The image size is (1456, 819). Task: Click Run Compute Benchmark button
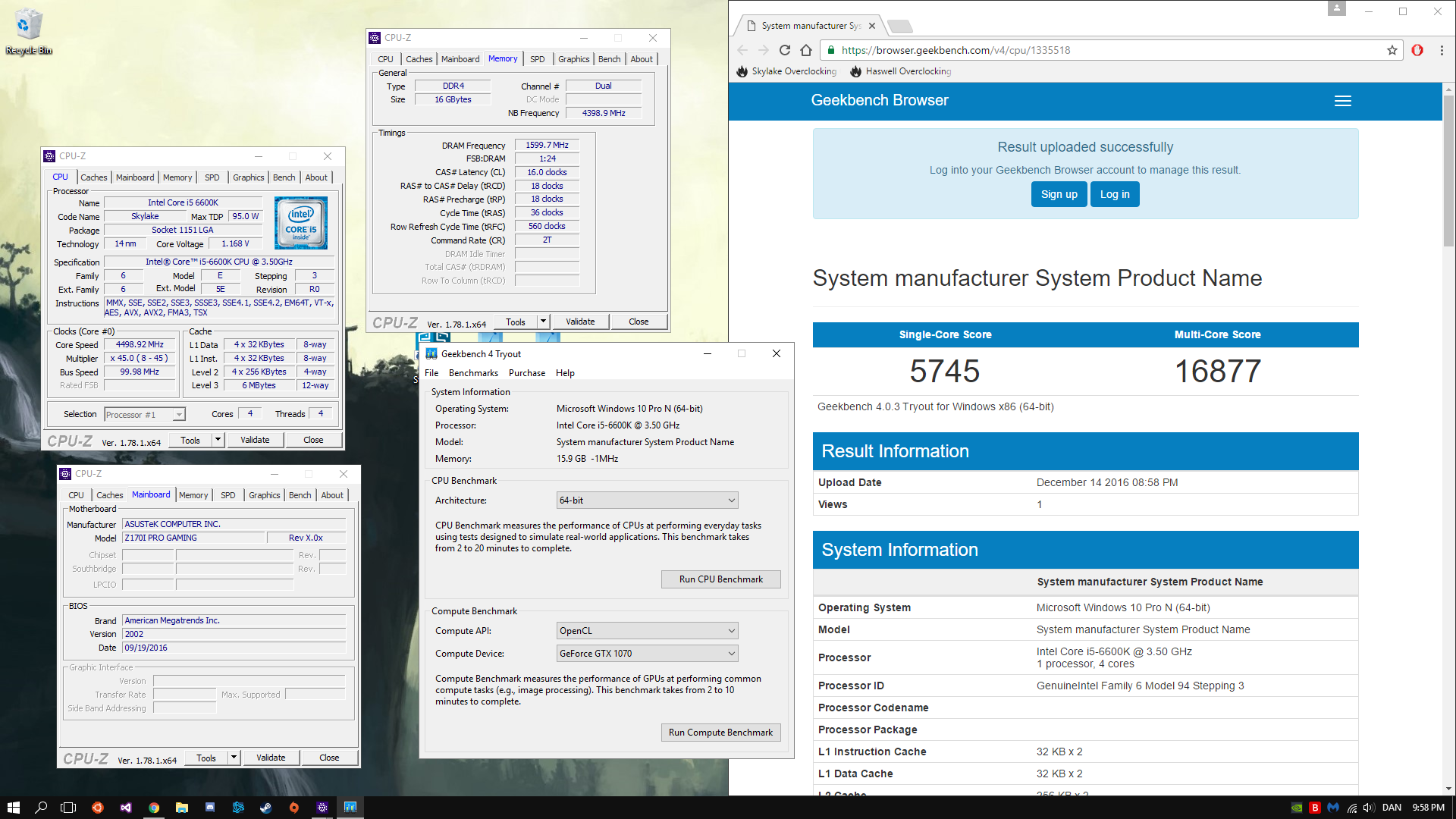721,733
